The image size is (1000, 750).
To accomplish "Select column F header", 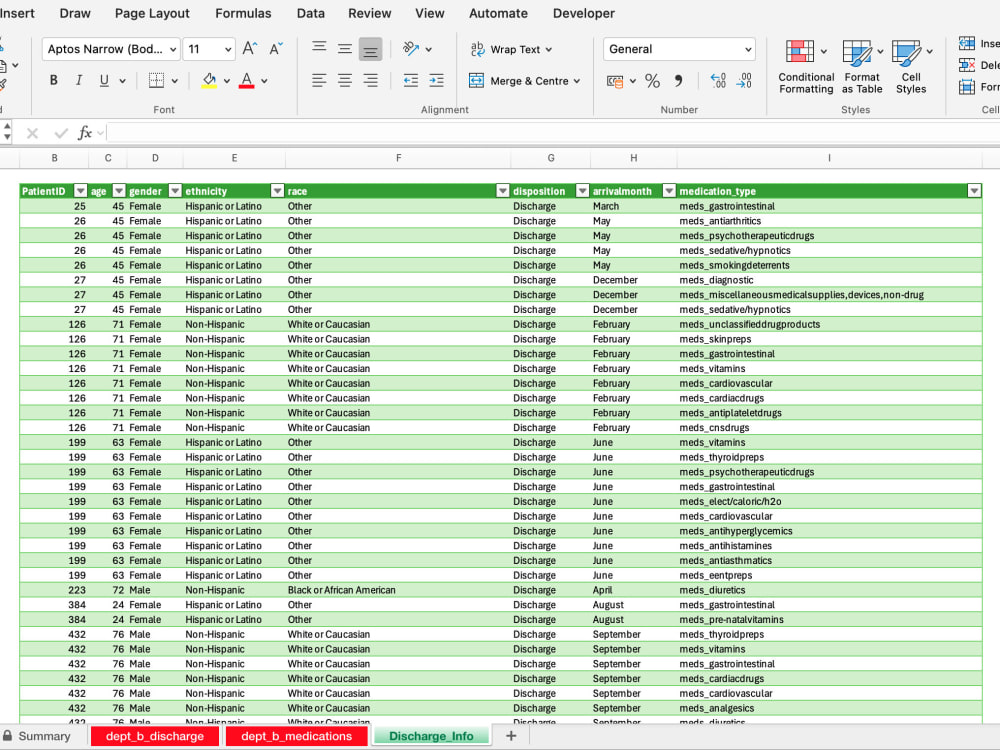I will [399, 158].
